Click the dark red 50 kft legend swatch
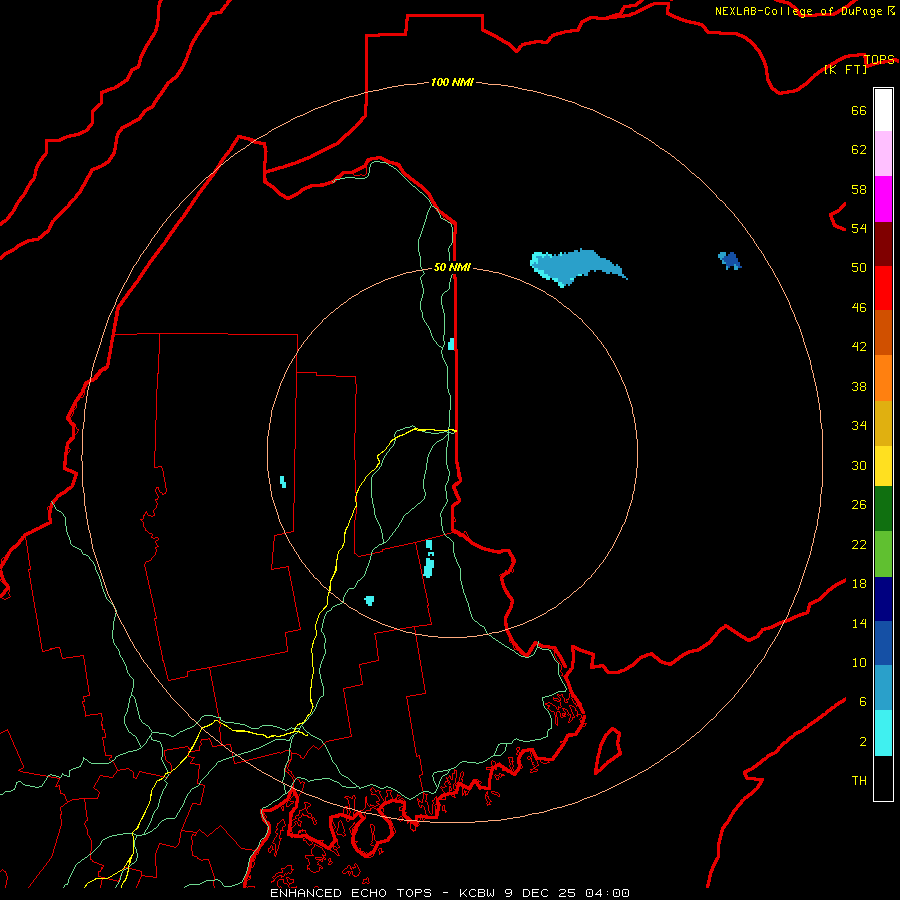Viewport: 900px width, 900px height. click(x=883, y=244)
